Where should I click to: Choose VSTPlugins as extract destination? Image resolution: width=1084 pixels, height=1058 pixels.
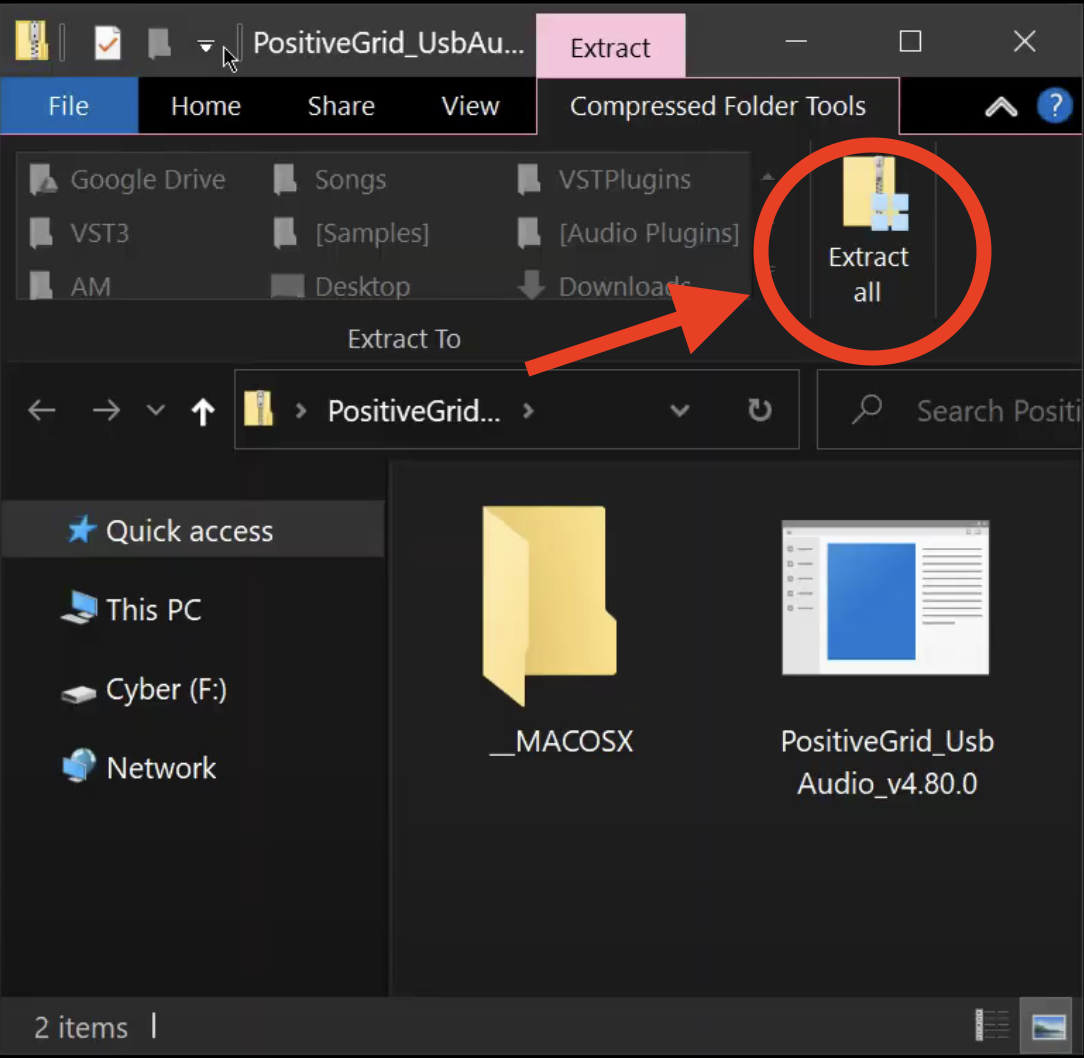click(604, 180)
